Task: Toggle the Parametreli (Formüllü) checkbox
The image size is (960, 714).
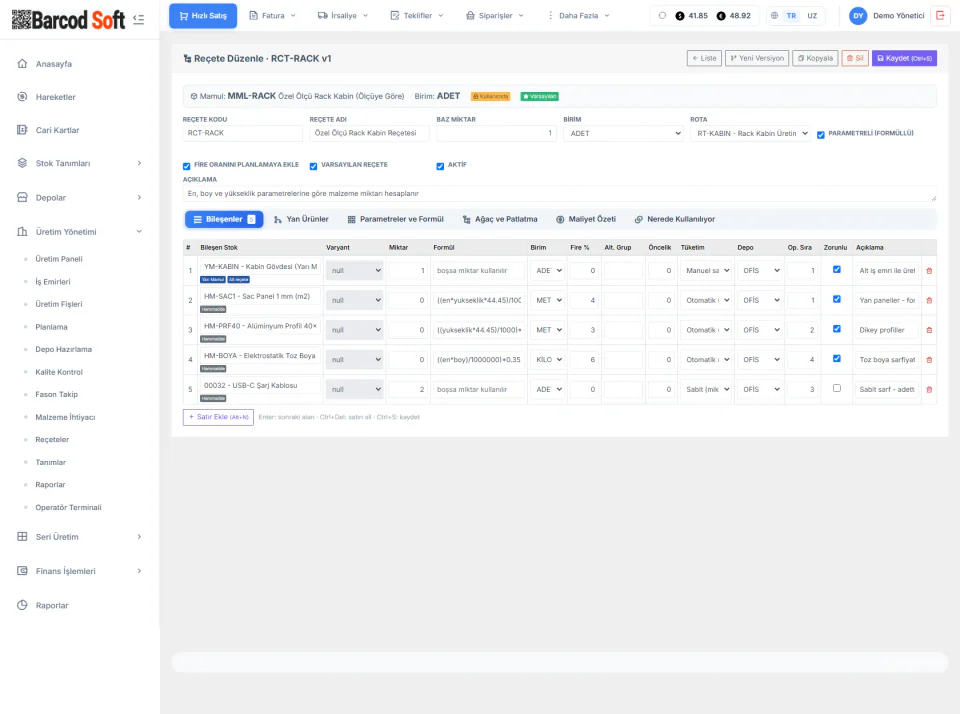Action: coord(820,135)
